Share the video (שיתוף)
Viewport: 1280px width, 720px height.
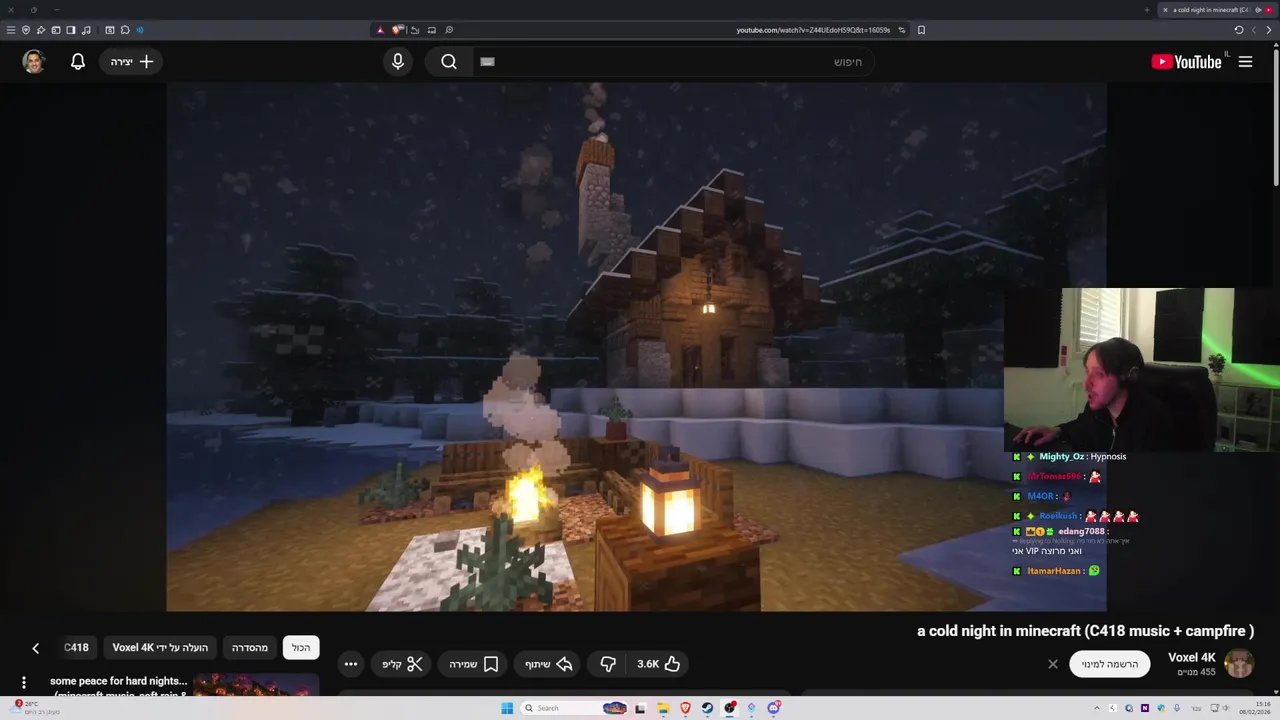click(548, 664)
